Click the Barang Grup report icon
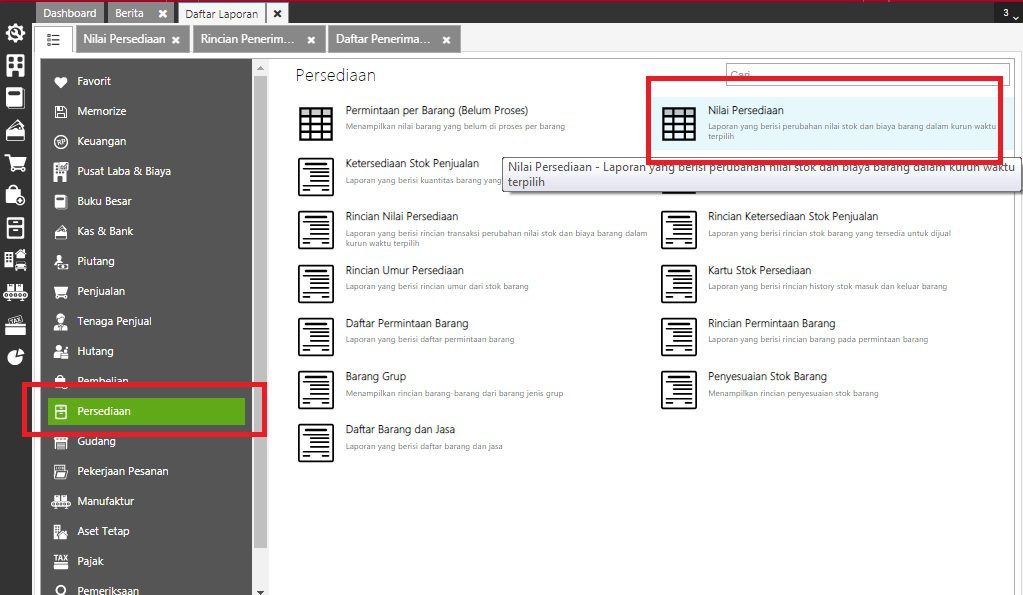1023x595 pixels. tap(316, 390)
